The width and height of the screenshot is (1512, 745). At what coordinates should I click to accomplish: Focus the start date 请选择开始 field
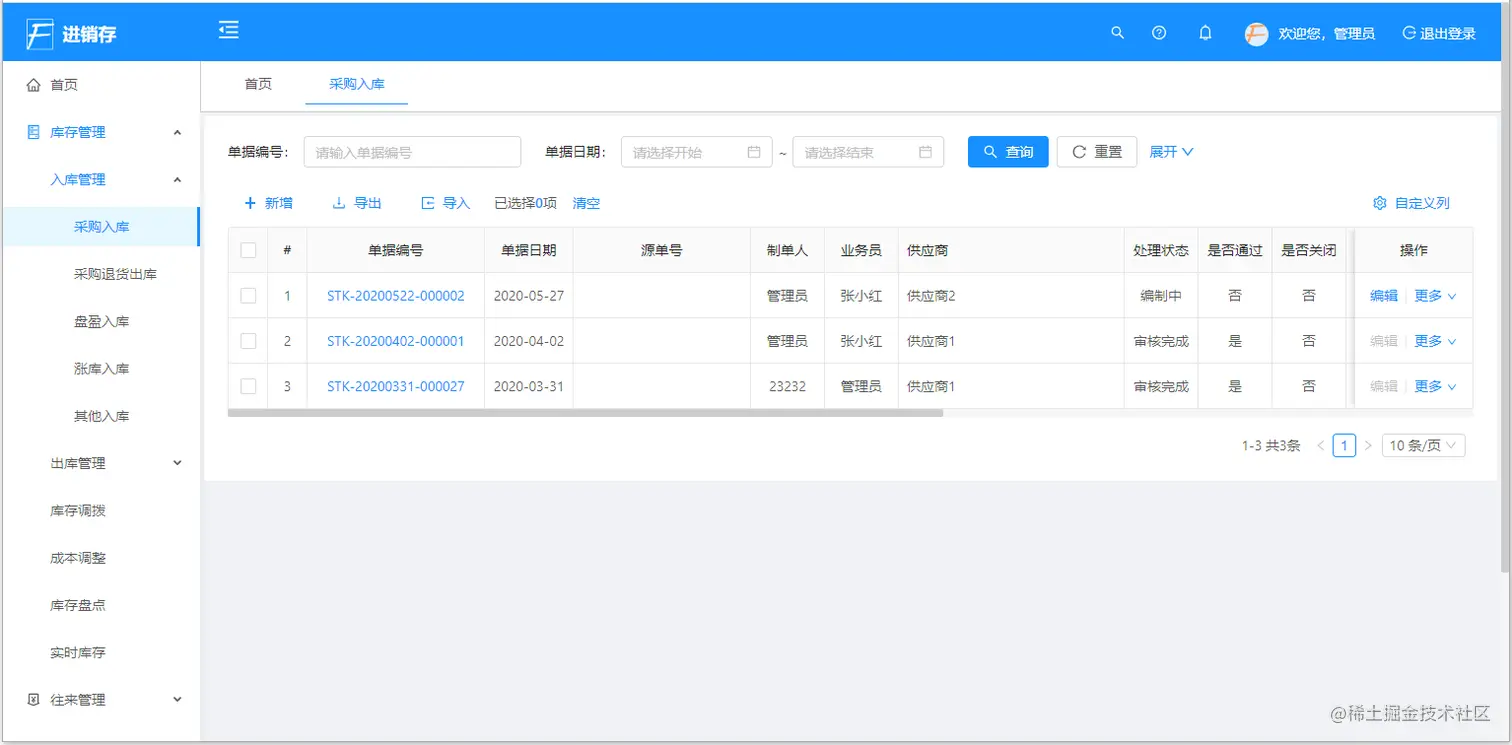[697, 152]
